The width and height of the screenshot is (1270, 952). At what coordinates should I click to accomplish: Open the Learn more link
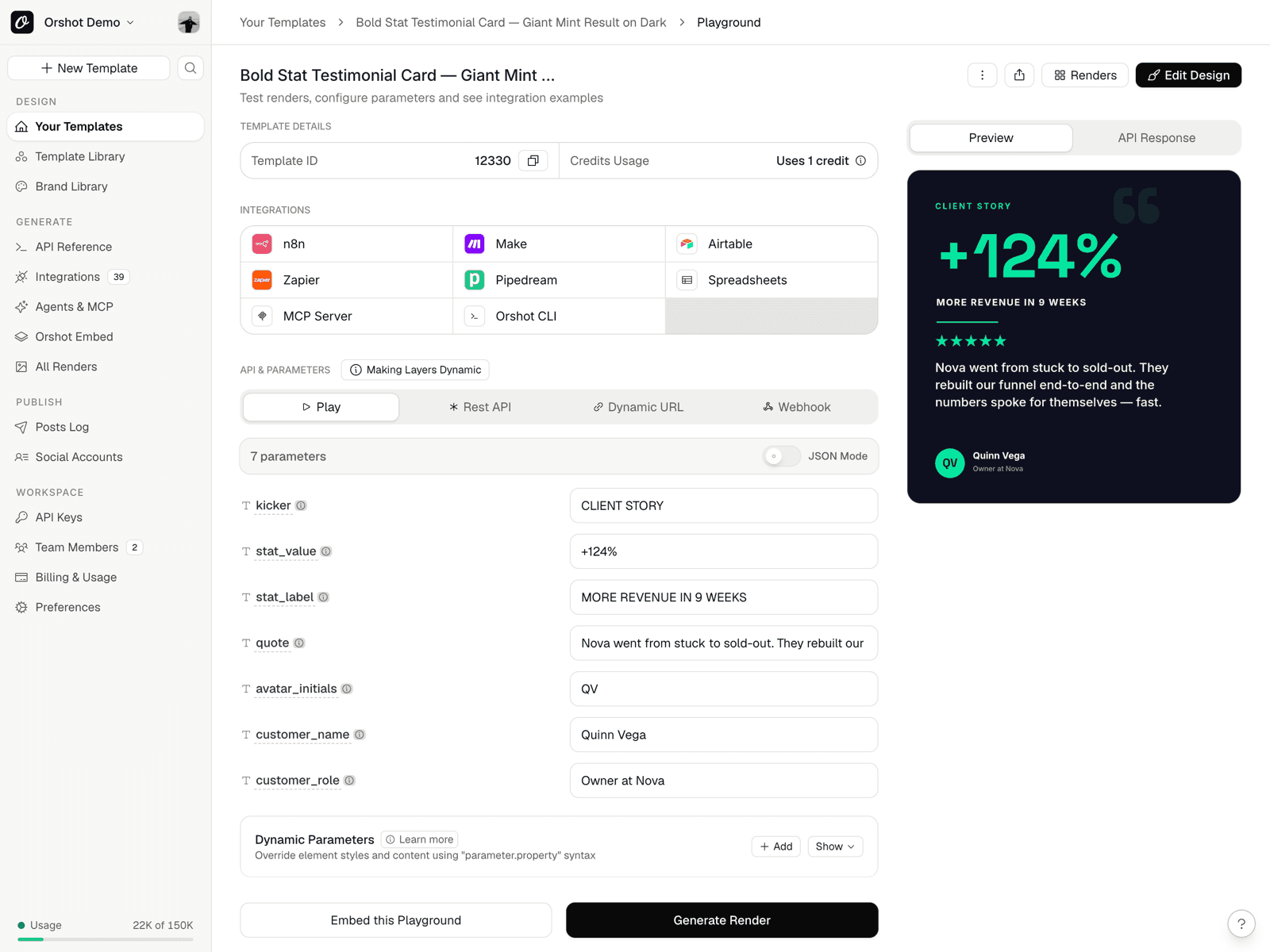419,839
